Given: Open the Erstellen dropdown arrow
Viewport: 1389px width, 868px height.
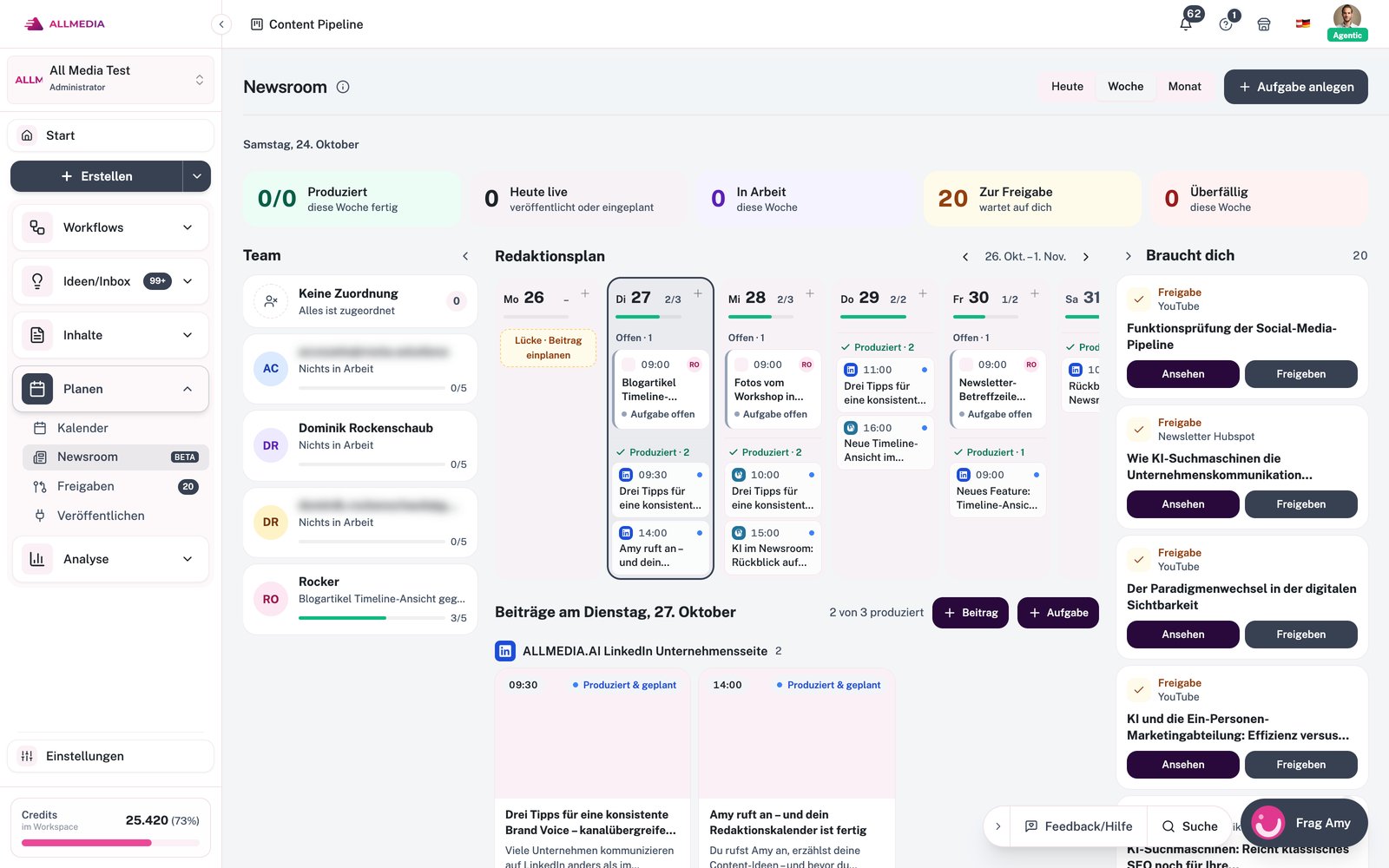Looking at the screenshot, I should coord(197,176).
